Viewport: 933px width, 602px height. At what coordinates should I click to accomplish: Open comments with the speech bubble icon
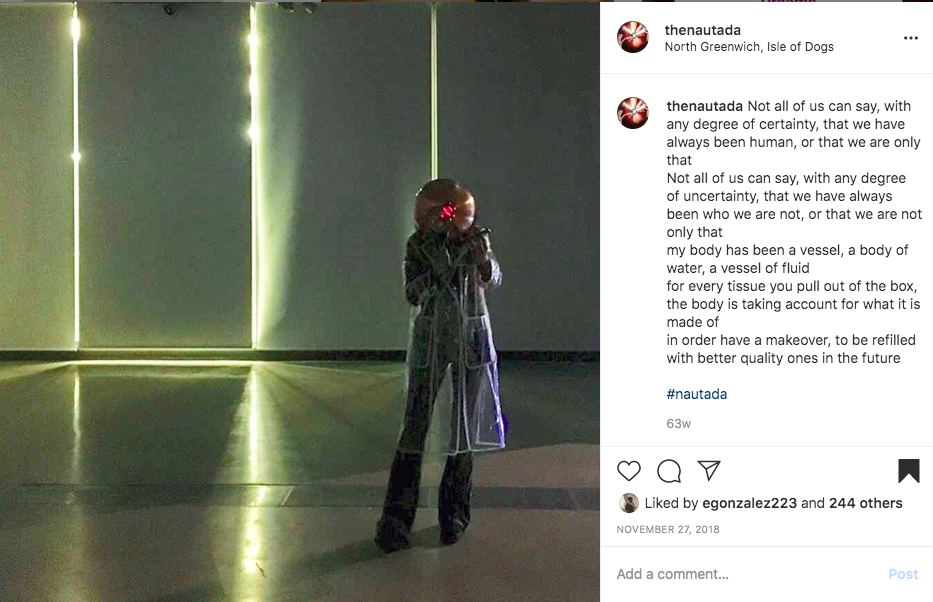tap(669, 471)
